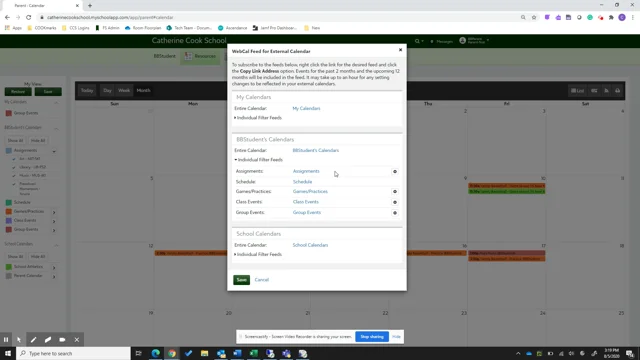The height and width of the screenshot is (360, 640).
Task: Reload the page in Chrome
Action: [x=29, y=18]
